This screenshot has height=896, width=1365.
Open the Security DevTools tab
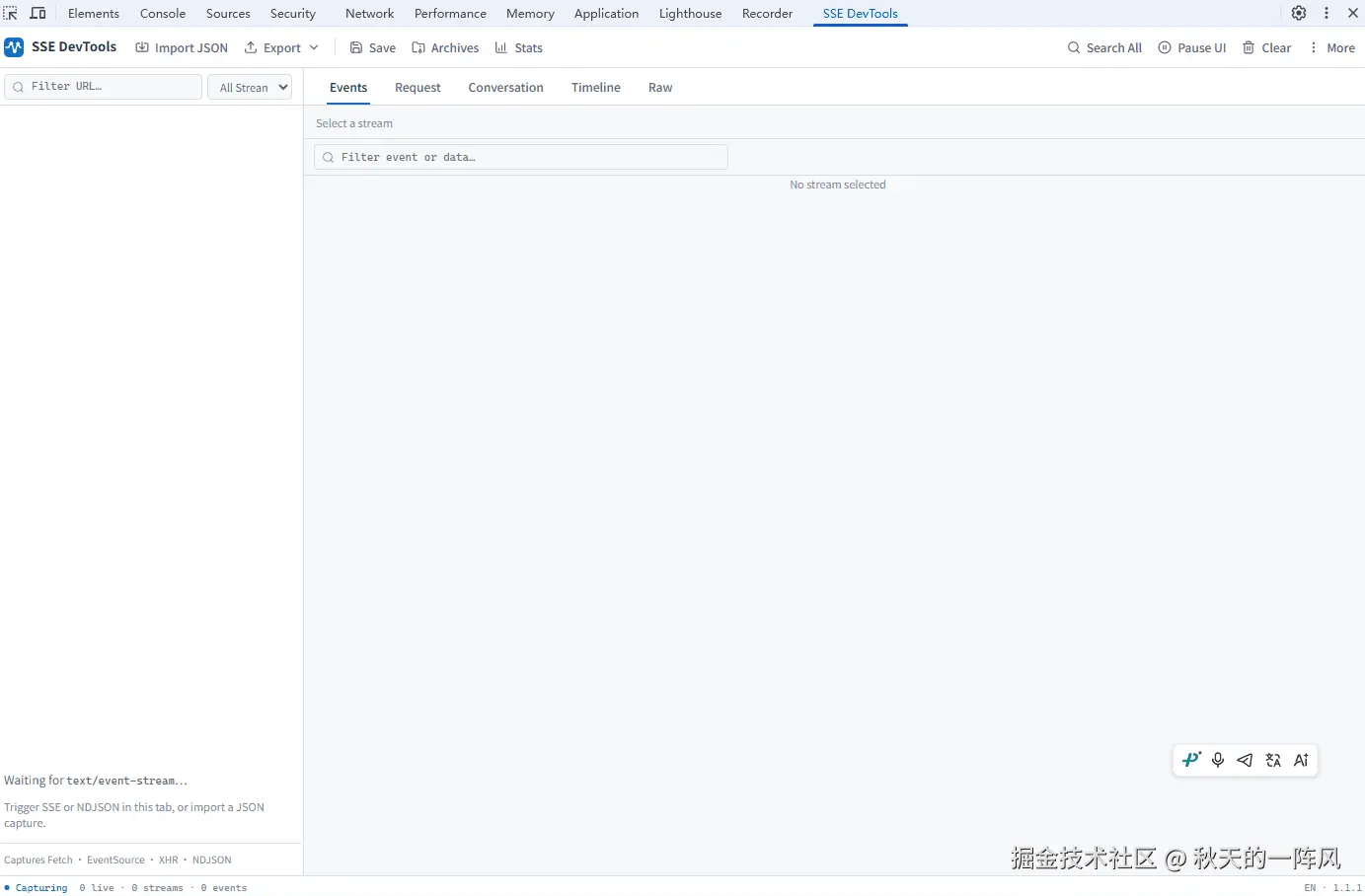click(293, 13)
